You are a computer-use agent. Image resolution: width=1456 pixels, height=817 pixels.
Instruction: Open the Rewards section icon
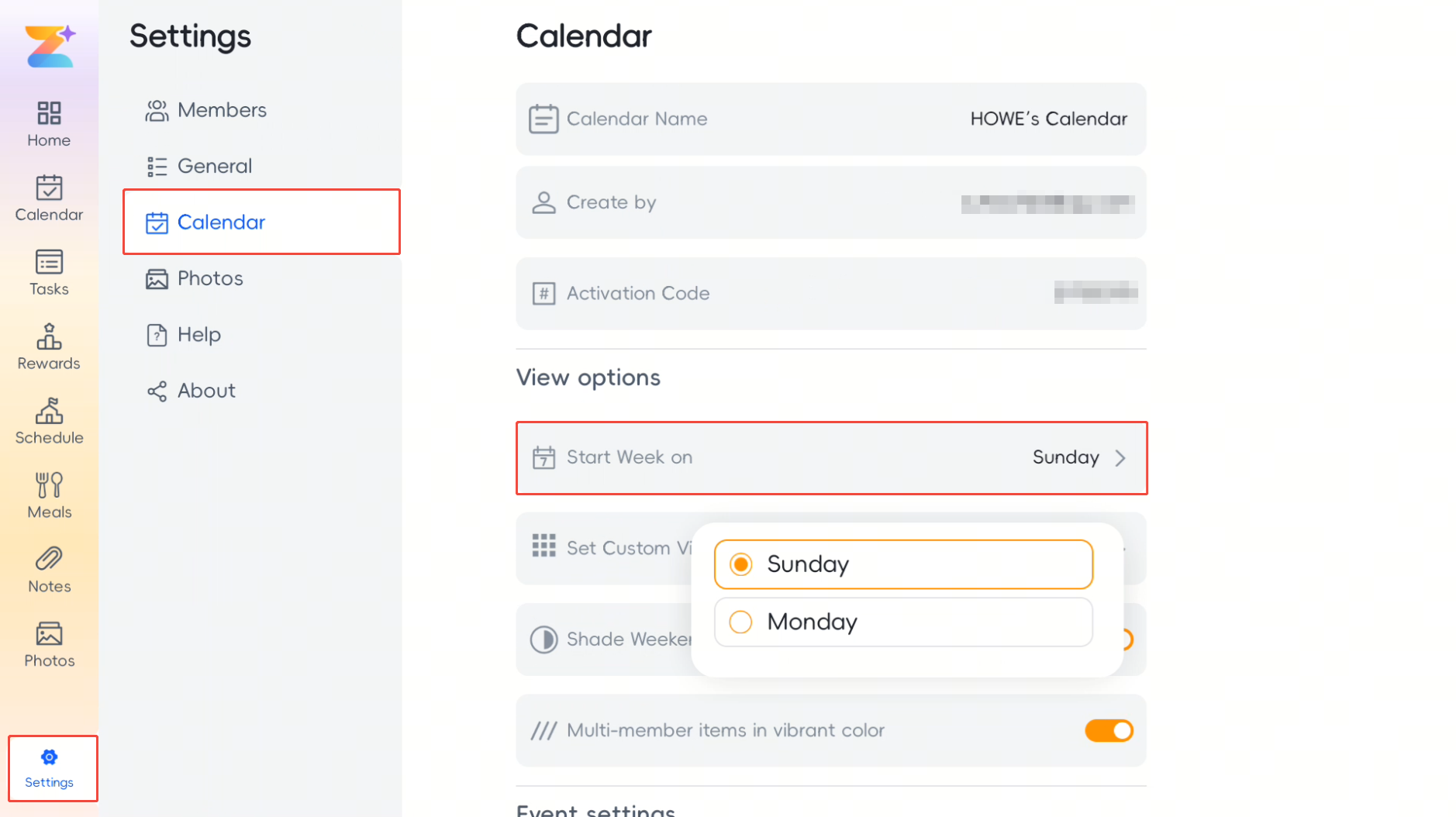(49, 336)
